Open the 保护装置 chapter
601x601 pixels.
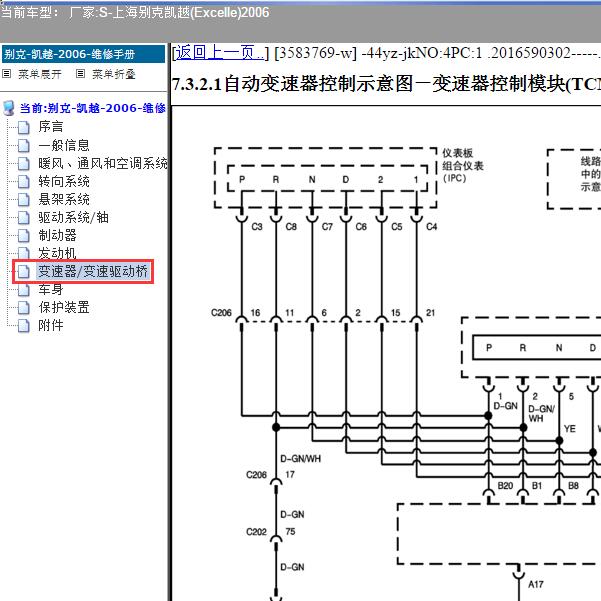coord(64,307)
